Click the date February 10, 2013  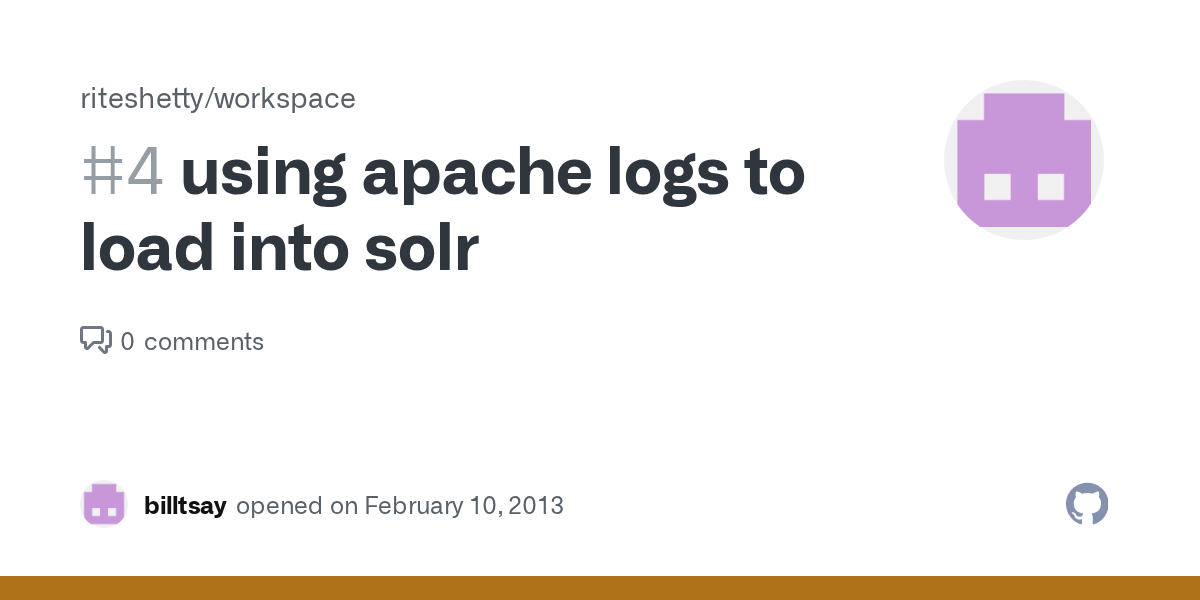pyautogui.click(x=464, y=506)
